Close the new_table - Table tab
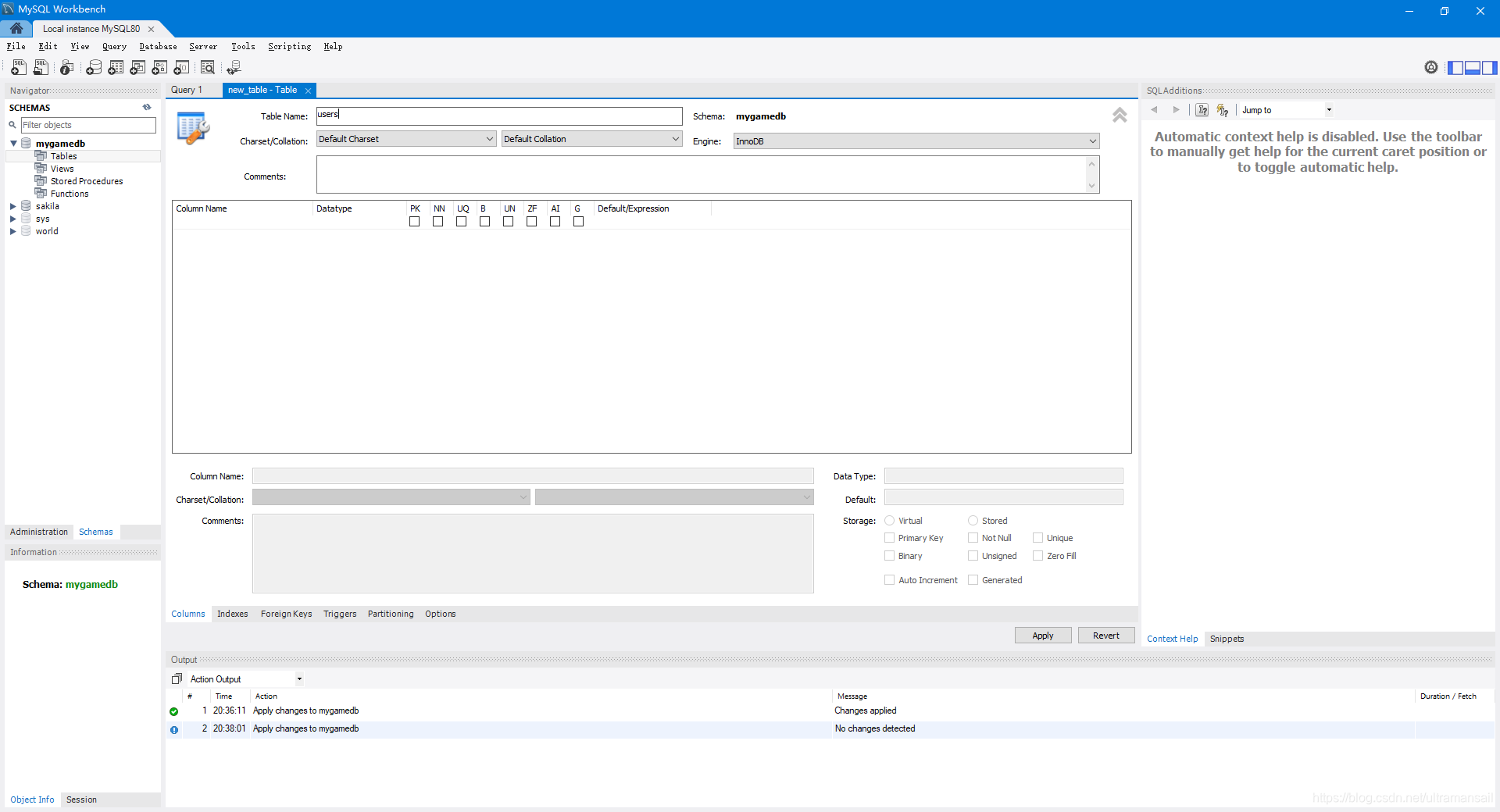This screenshot has height=812, width=1500. 308,91
